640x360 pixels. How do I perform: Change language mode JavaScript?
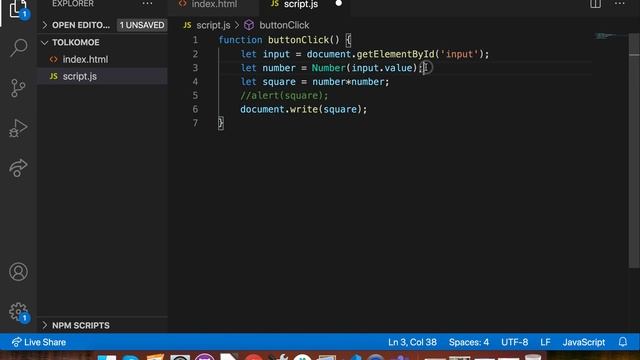pos(584,342)
